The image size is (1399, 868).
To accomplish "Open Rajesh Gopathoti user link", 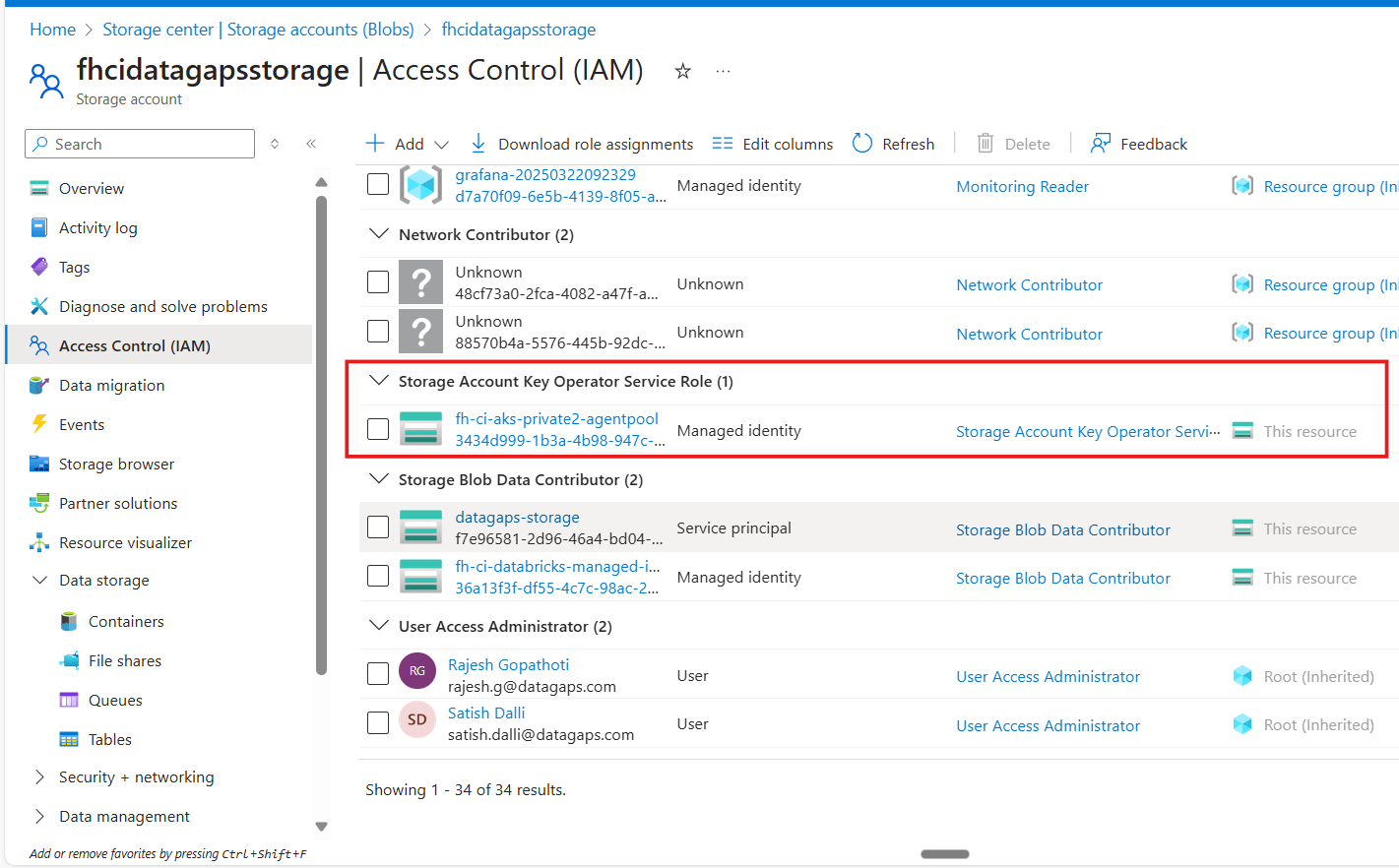I will tap(508, 665).
